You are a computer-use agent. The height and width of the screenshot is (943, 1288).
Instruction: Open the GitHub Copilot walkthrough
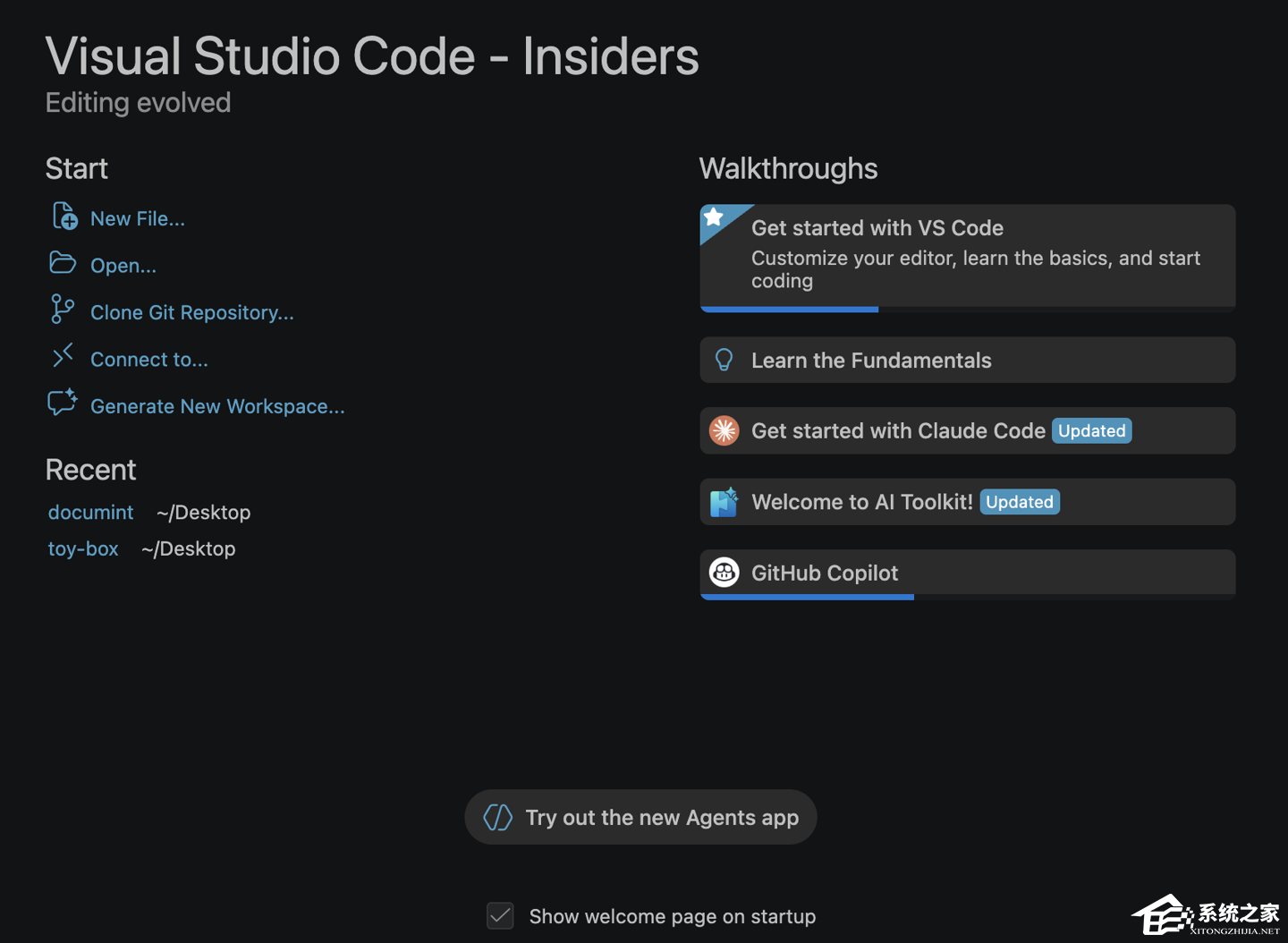[x=968, y=573]
